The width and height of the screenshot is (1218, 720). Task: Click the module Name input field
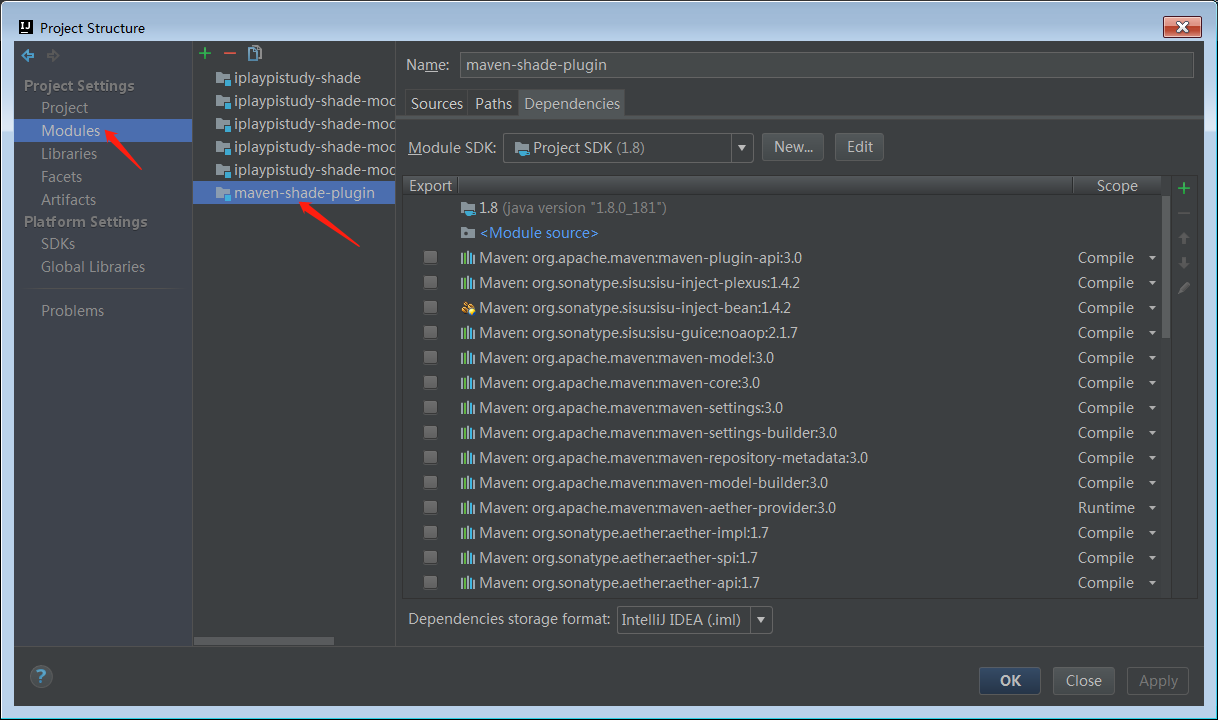pyautogui.click(x=826, y=65)
